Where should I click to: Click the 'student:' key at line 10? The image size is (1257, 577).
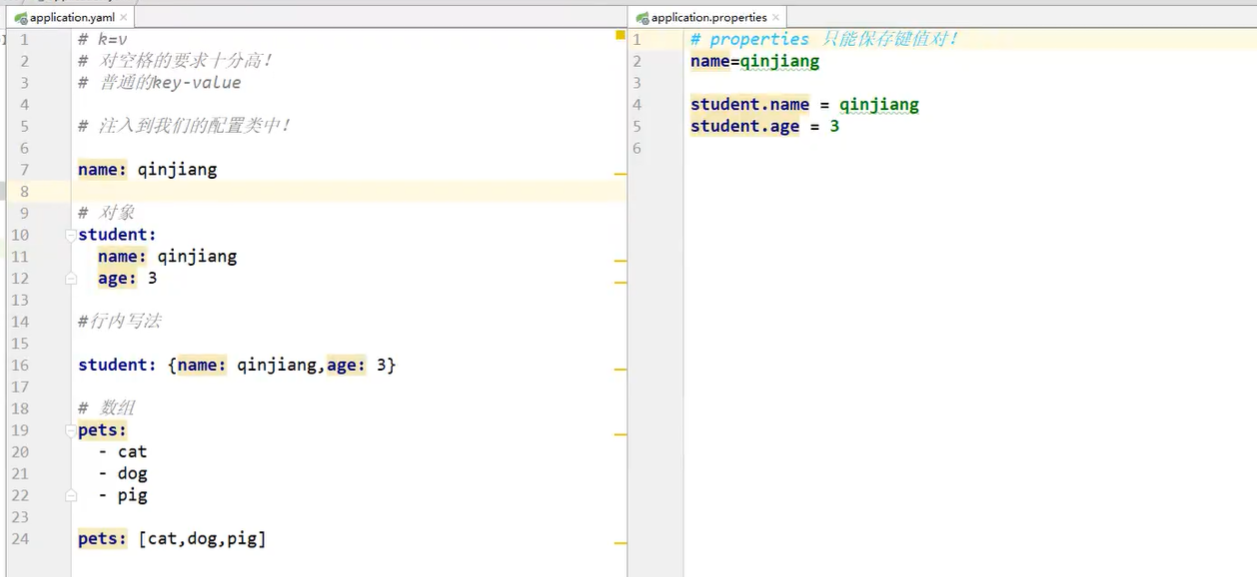[x=117, y=235]
